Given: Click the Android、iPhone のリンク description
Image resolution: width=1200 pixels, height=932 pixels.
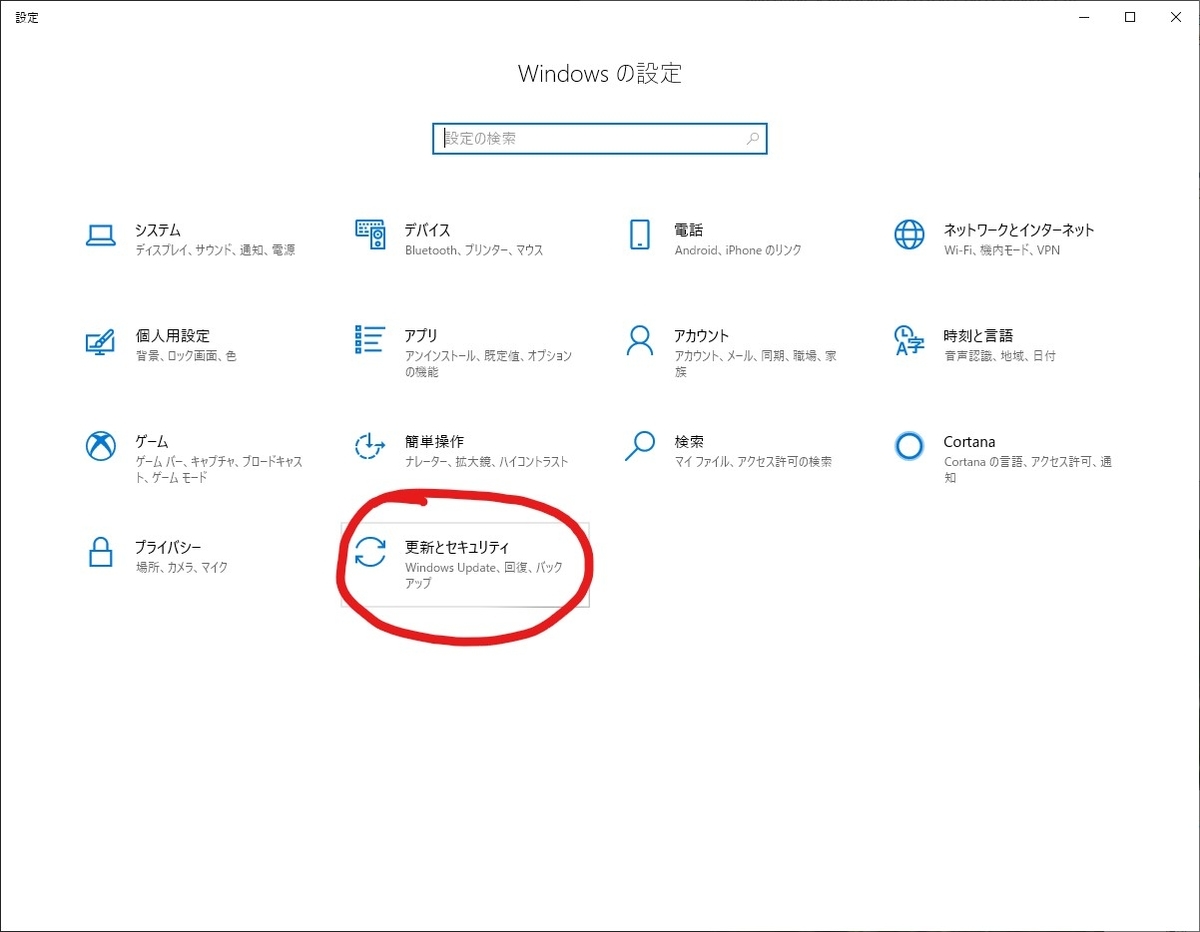Looking at the screenshot, I should point(738,250).
